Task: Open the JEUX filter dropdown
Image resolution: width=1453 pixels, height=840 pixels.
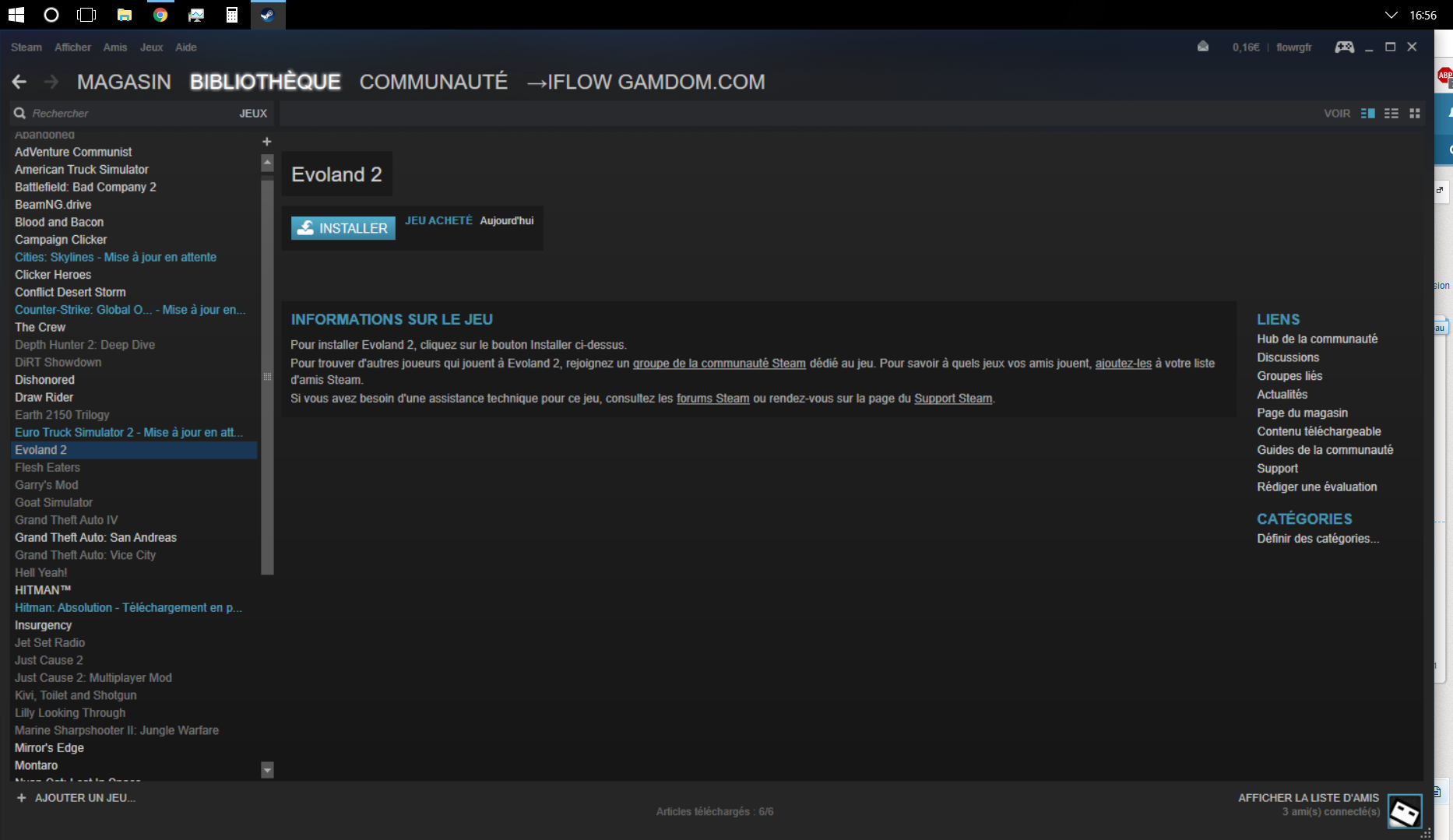Action: pyautogui.click(x=253, y=114)
